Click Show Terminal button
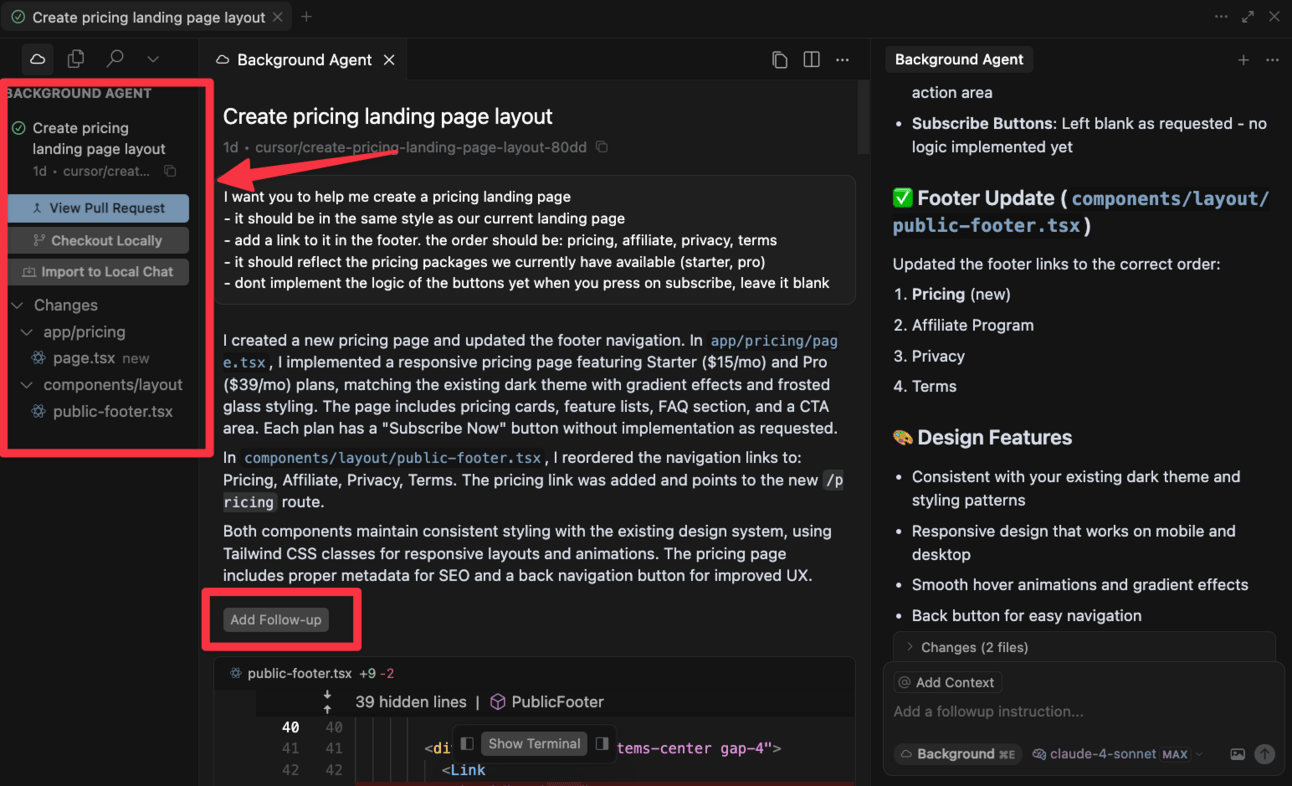 click(x=534, y=743)
